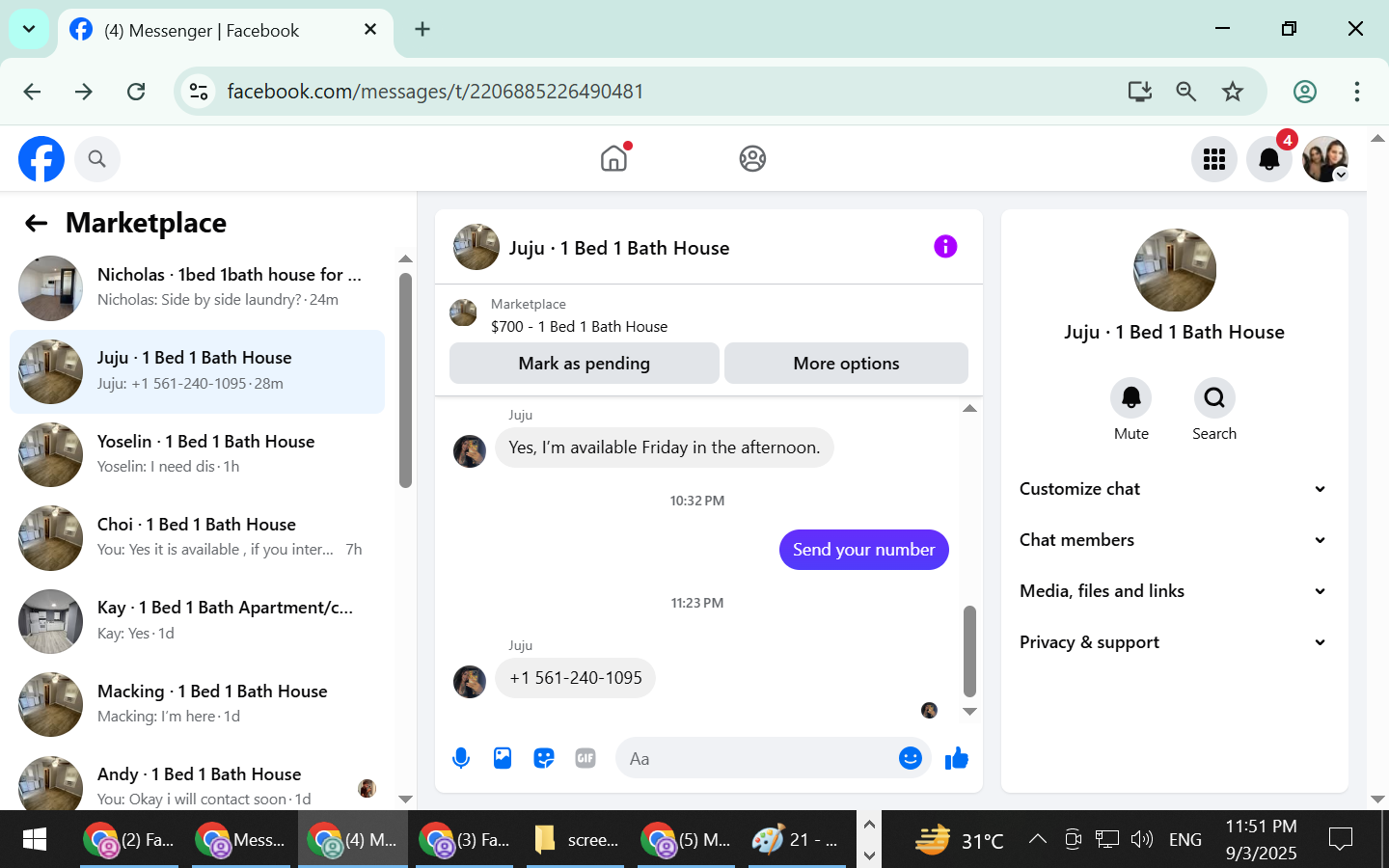Open the Chrome three-dot menu
The width and height of the screenshot is (1389, 868).
(1357, 92)
